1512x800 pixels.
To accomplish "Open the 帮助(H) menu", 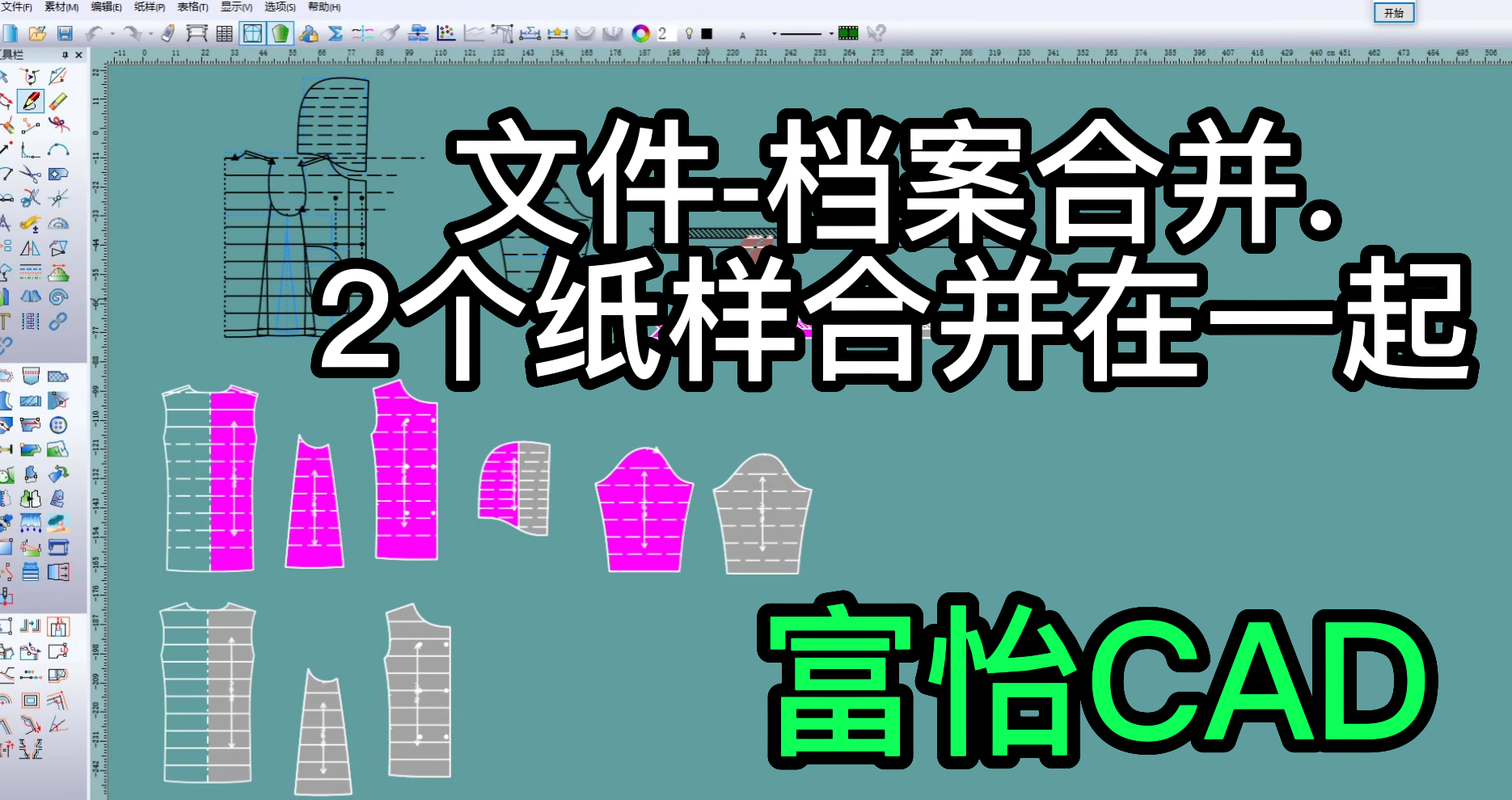I will point(324,6).
